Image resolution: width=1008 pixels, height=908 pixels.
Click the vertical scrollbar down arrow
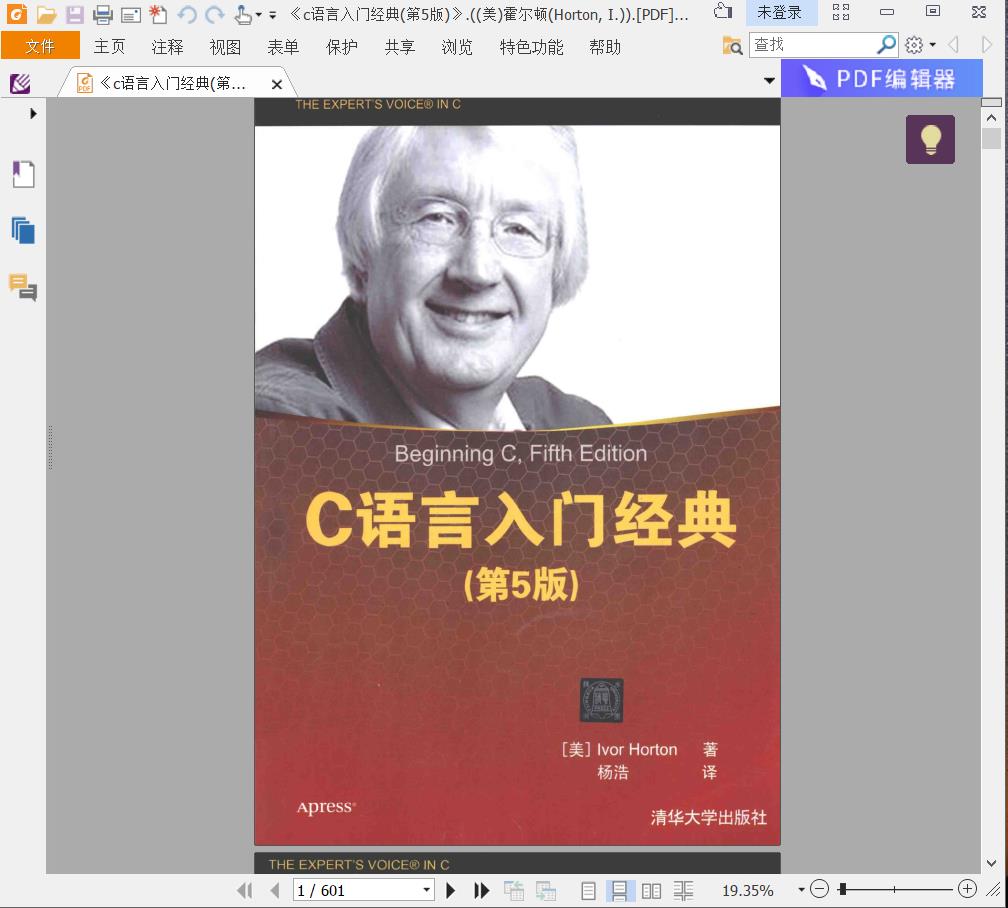(991, 863)
